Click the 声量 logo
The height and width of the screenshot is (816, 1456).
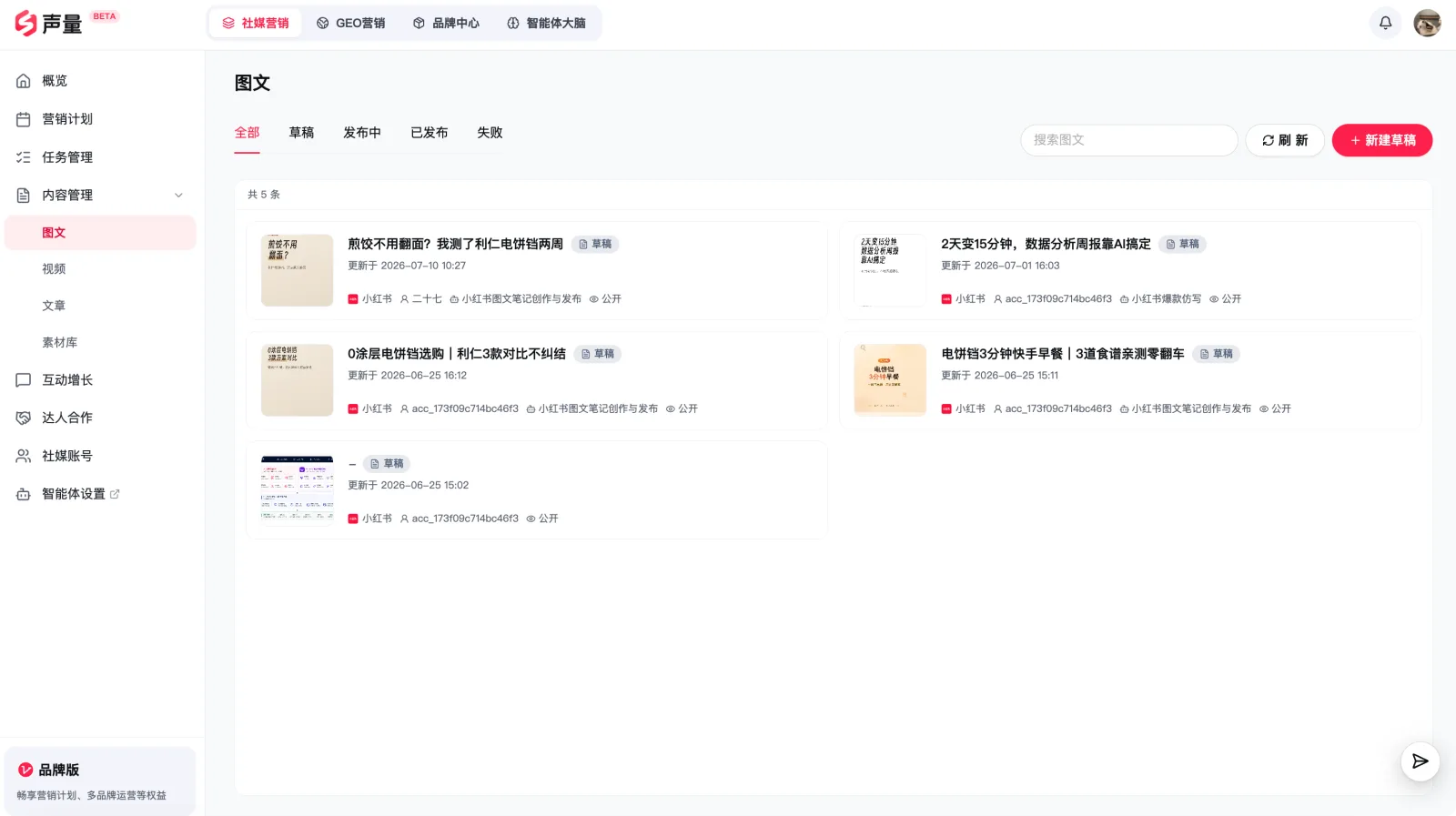point(49,24)
